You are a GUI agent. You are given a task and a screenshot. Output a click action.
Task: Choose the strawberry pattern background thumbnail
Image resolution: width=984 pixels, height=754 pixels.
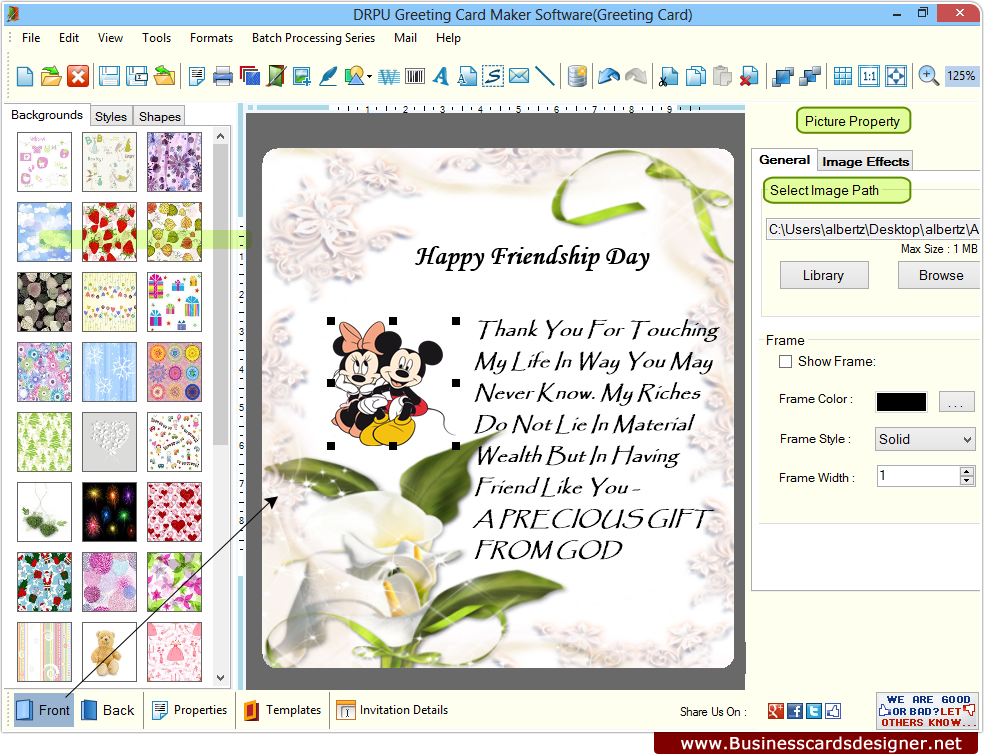109,232
